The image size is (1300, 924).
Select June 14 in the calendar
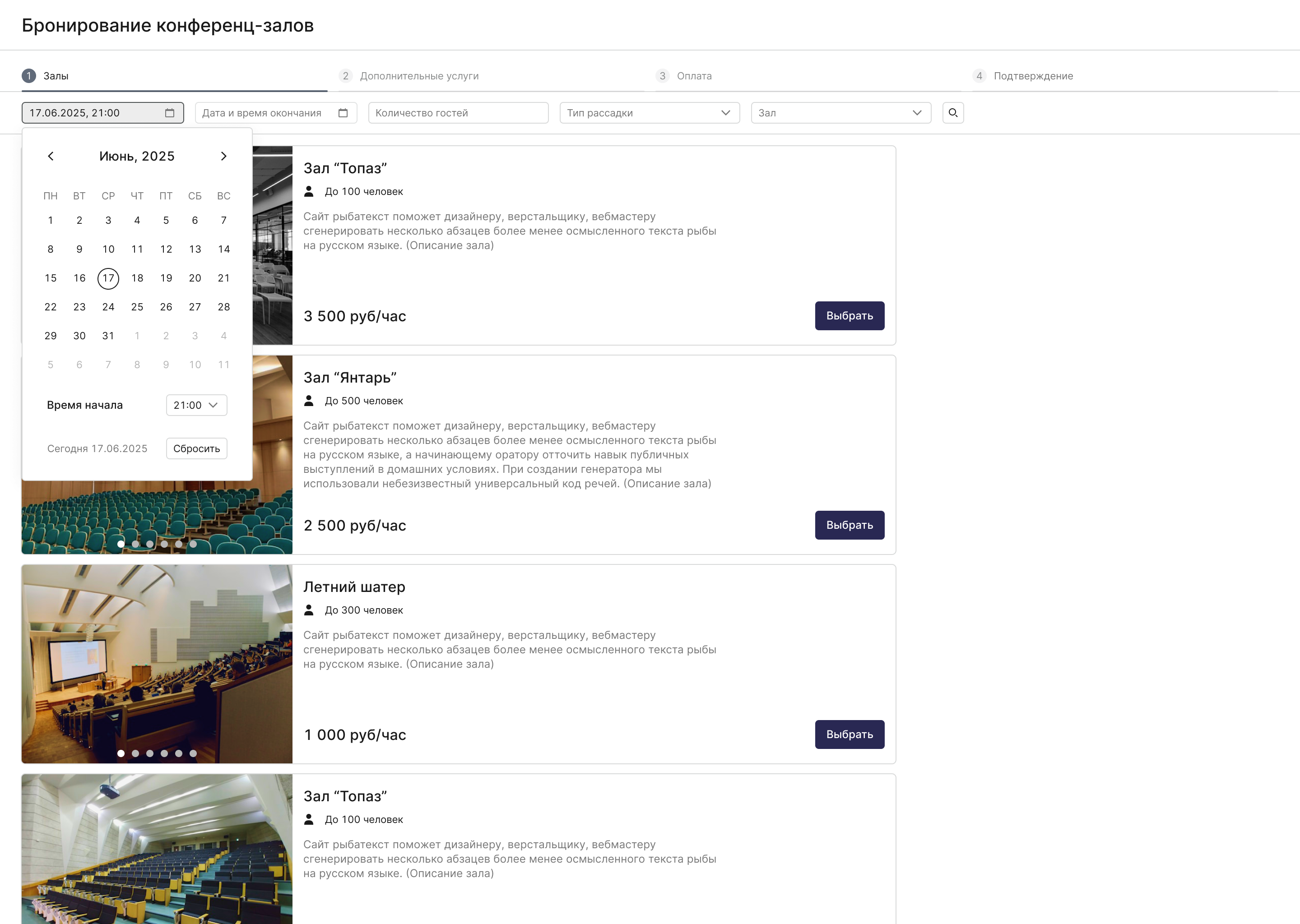pos(224,249)
